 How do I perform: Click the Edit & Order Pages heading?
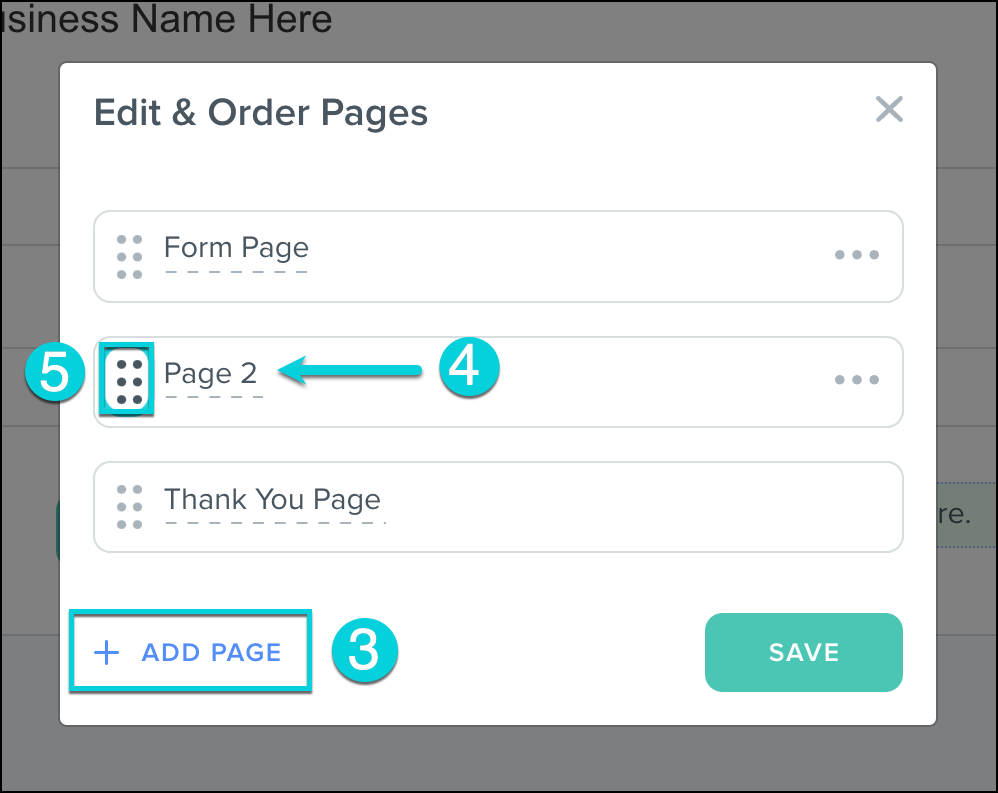click(x=260, y=113)
